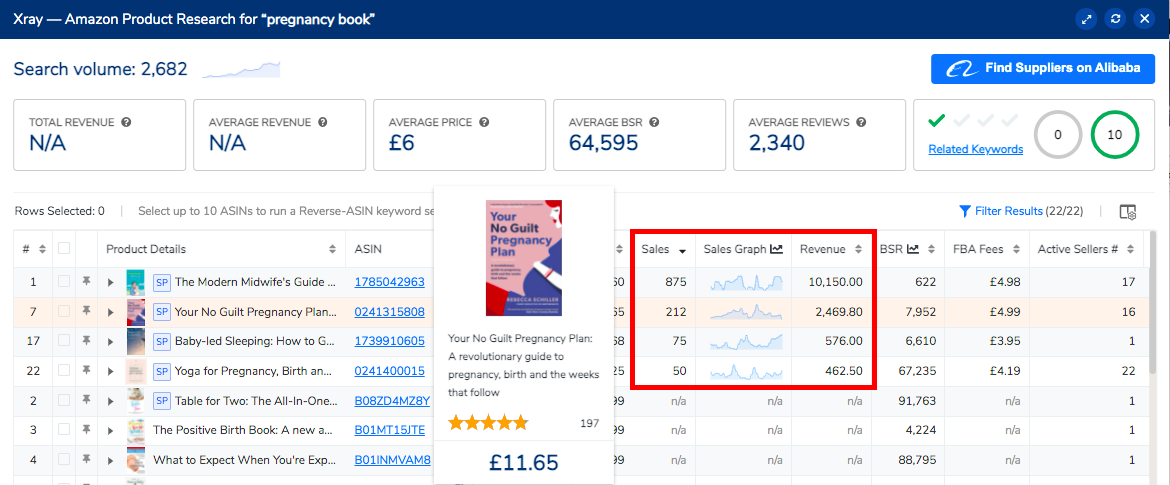Image resolution: width=1170 pixels, height=485 pixels.
Task: Refresh the Xray results
Action: 1115,19
